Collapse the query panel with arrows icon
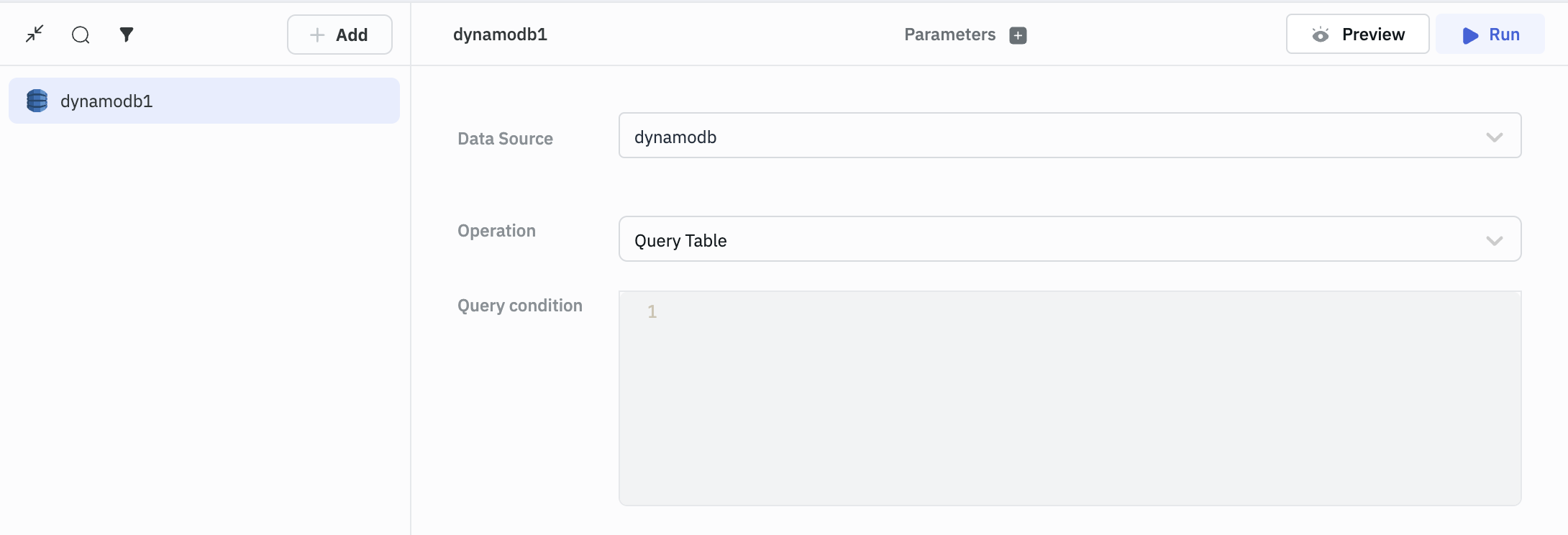Image resolution: width=1568 pixels, height=535 pixels. pyautogui.click(x=35, y=34)
